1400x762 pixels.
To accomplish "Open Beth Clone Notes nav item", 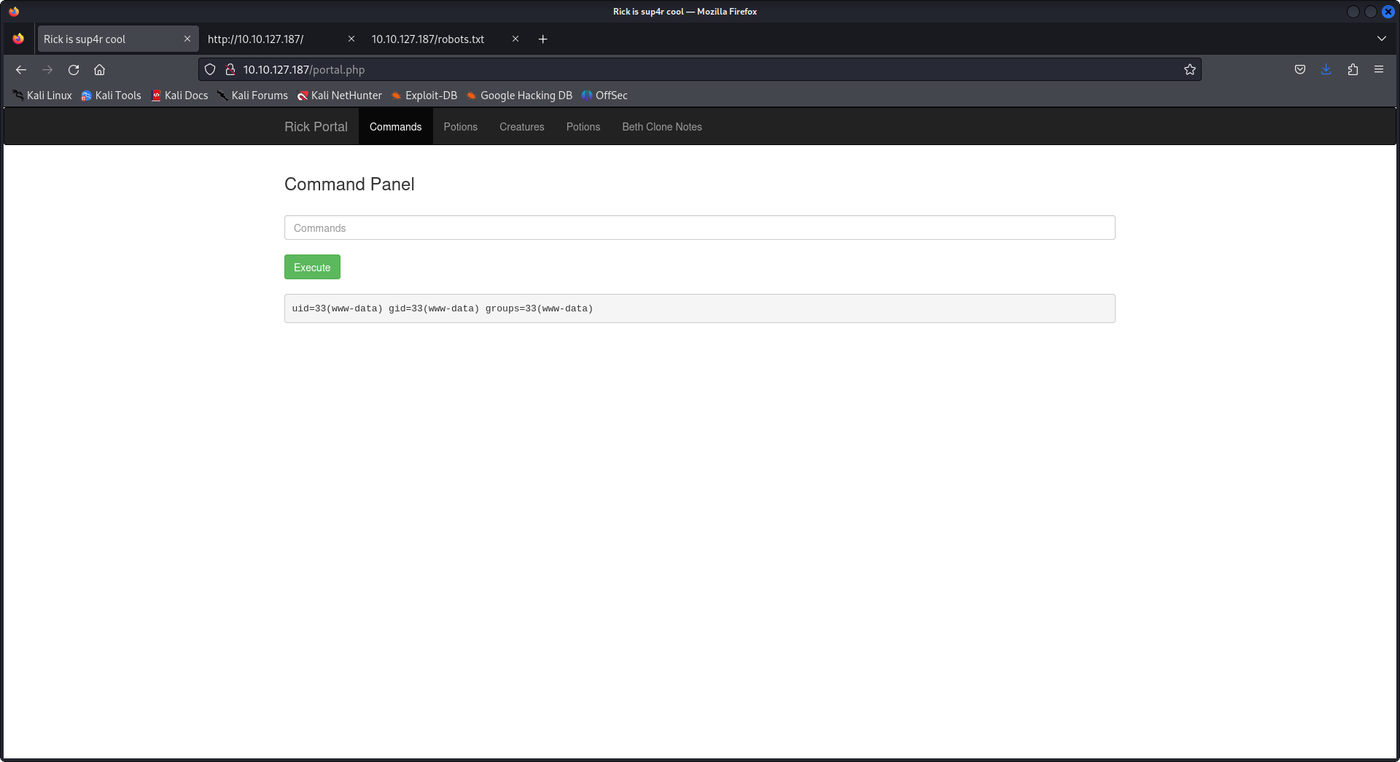I will click(662, 127).
